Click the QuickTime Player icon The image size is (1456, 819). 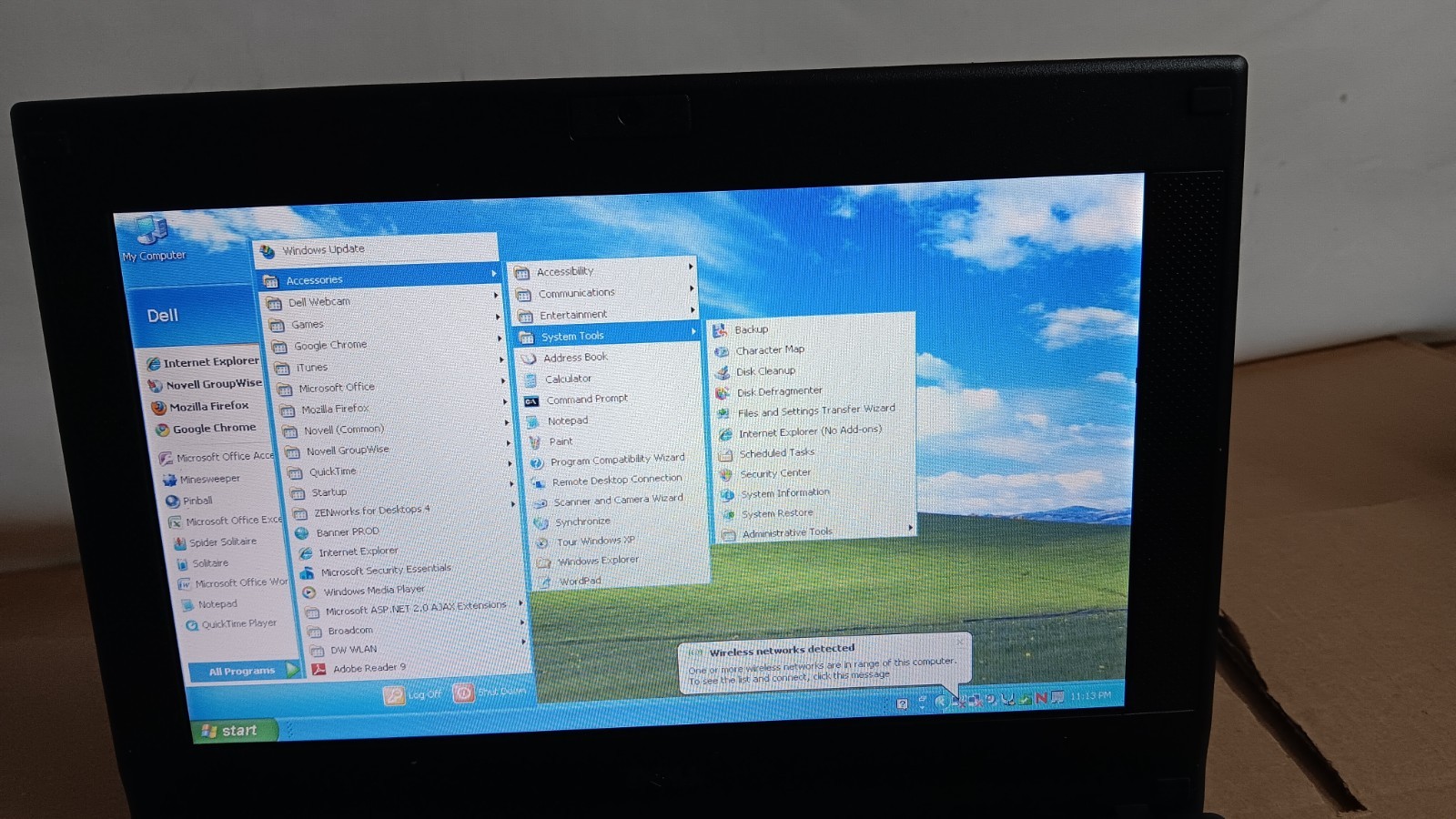(x=191, y=625)
